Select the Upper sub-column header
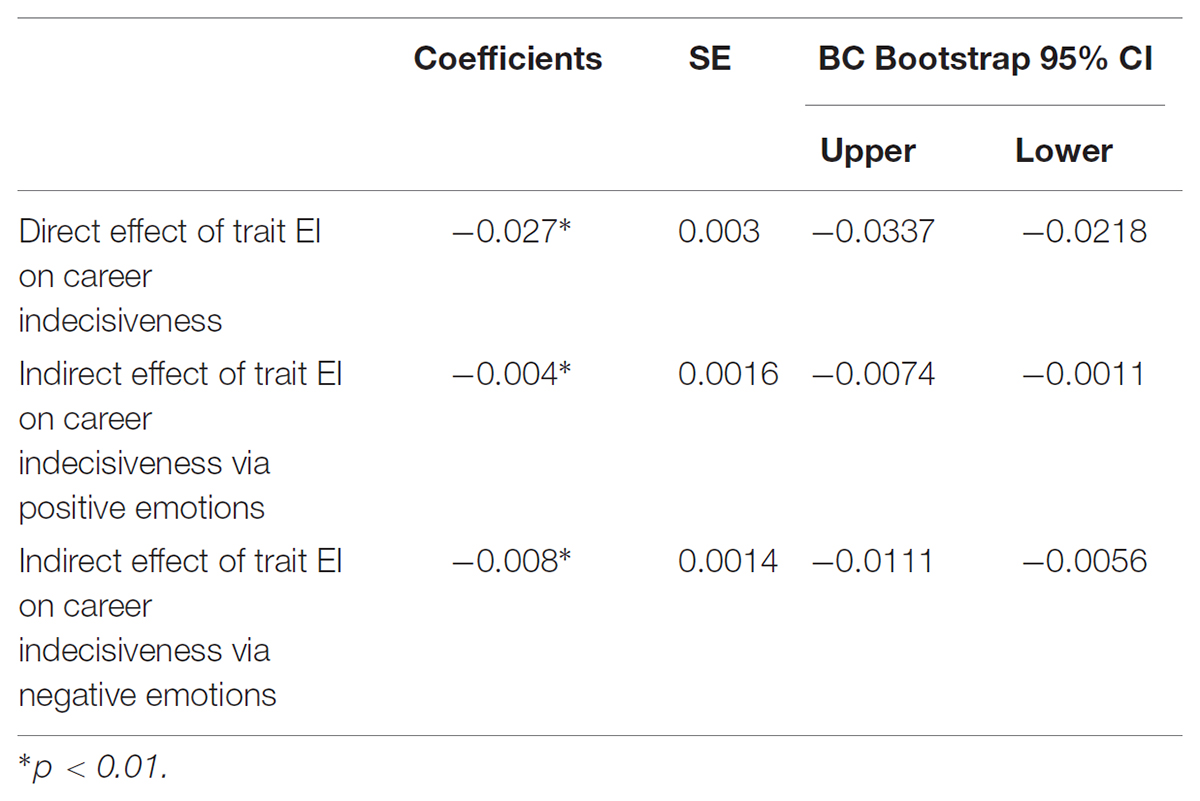The width and height of the screenshot is (1200, 801). point(868,151)
